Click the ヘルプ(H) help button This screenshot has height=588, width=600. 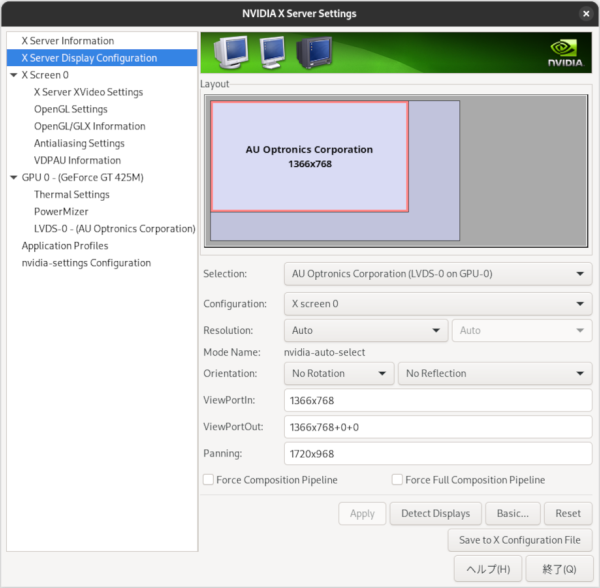(x=488, y=569)
